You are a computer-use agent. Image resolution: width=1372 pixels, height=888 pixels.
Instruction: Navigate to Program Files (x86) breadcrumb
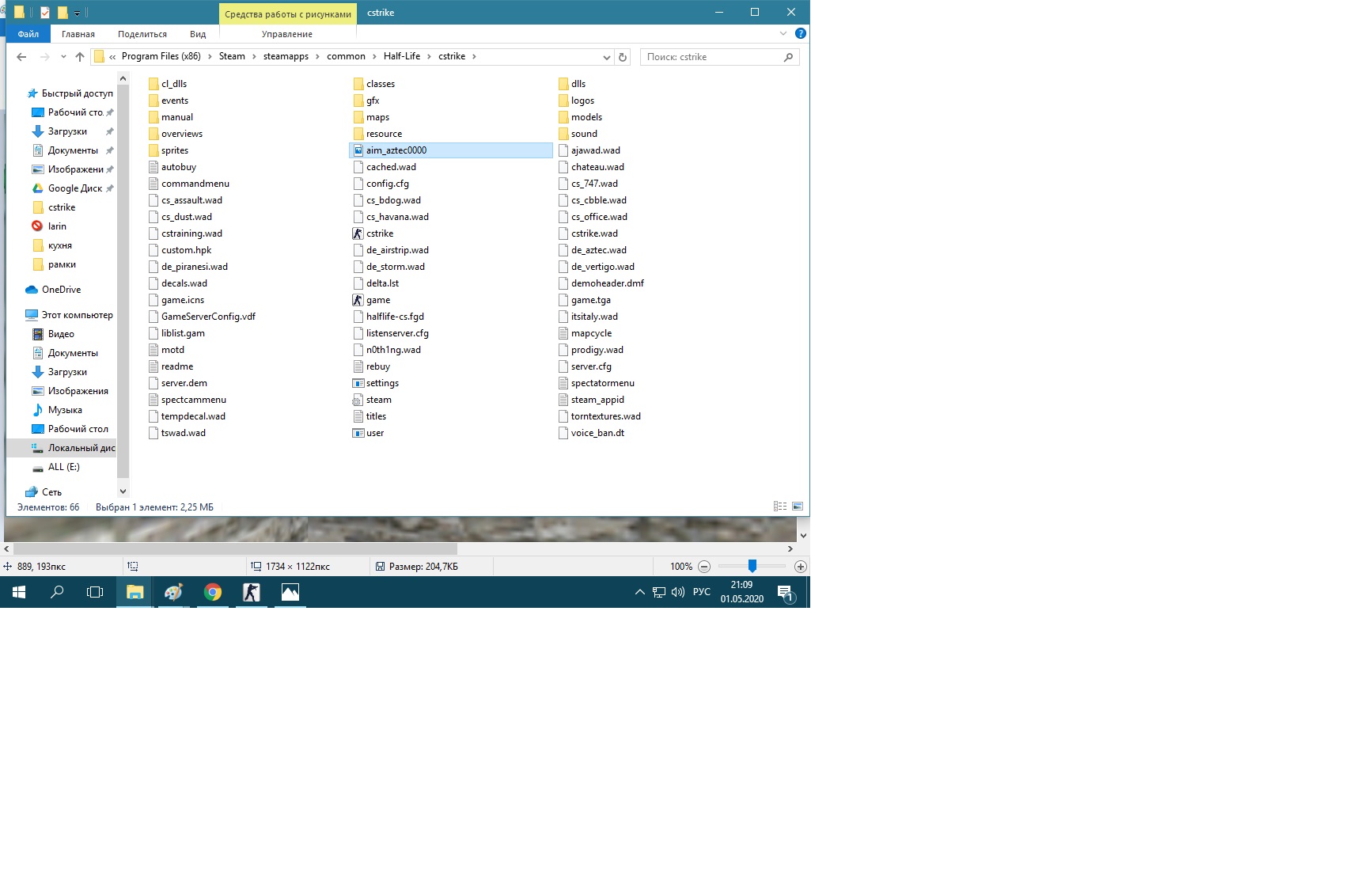161,57
